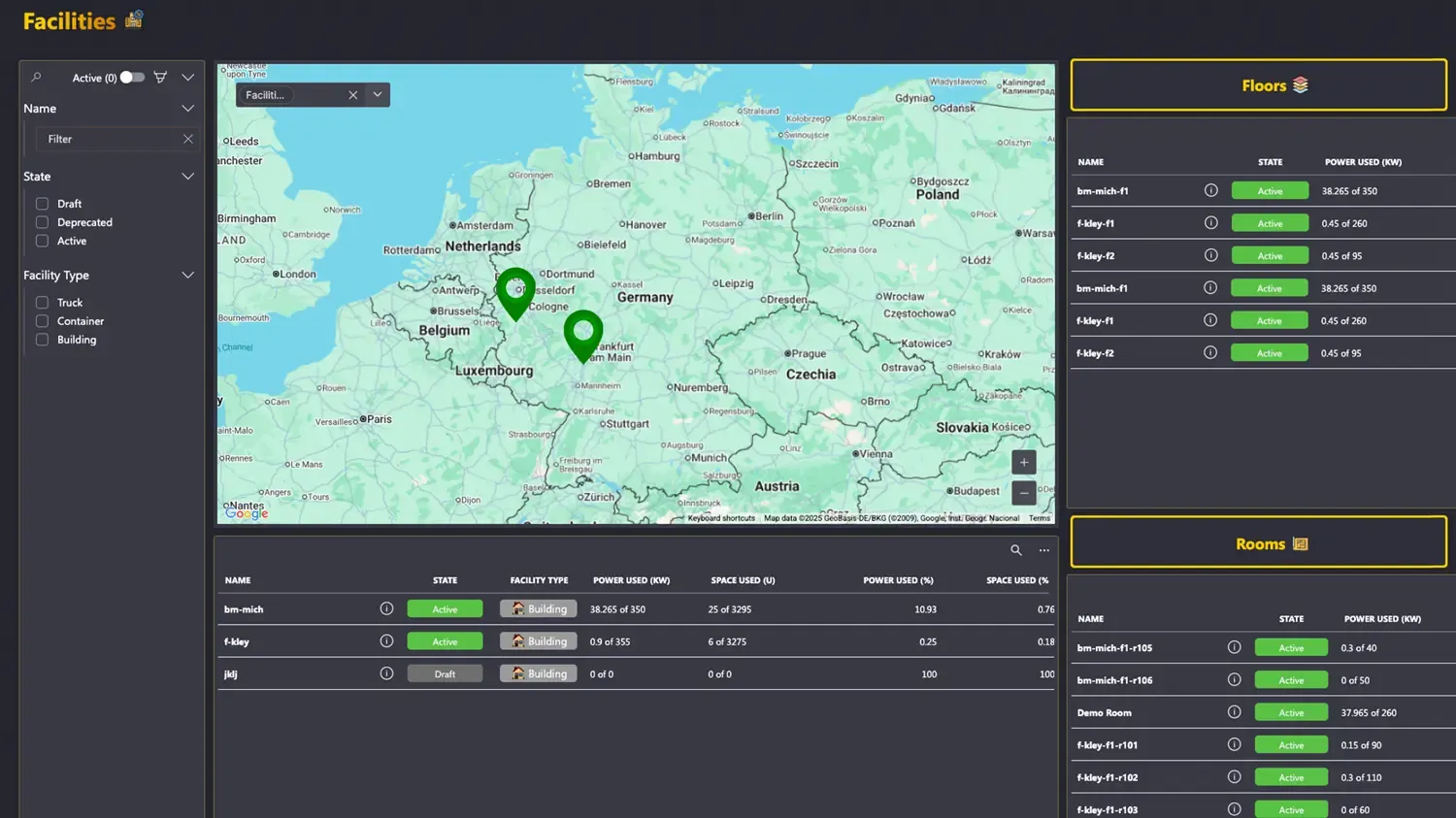Sort the Floors list by State header
The width and height of the screenshot is (1456, 818).
[x=1271, y=162]
